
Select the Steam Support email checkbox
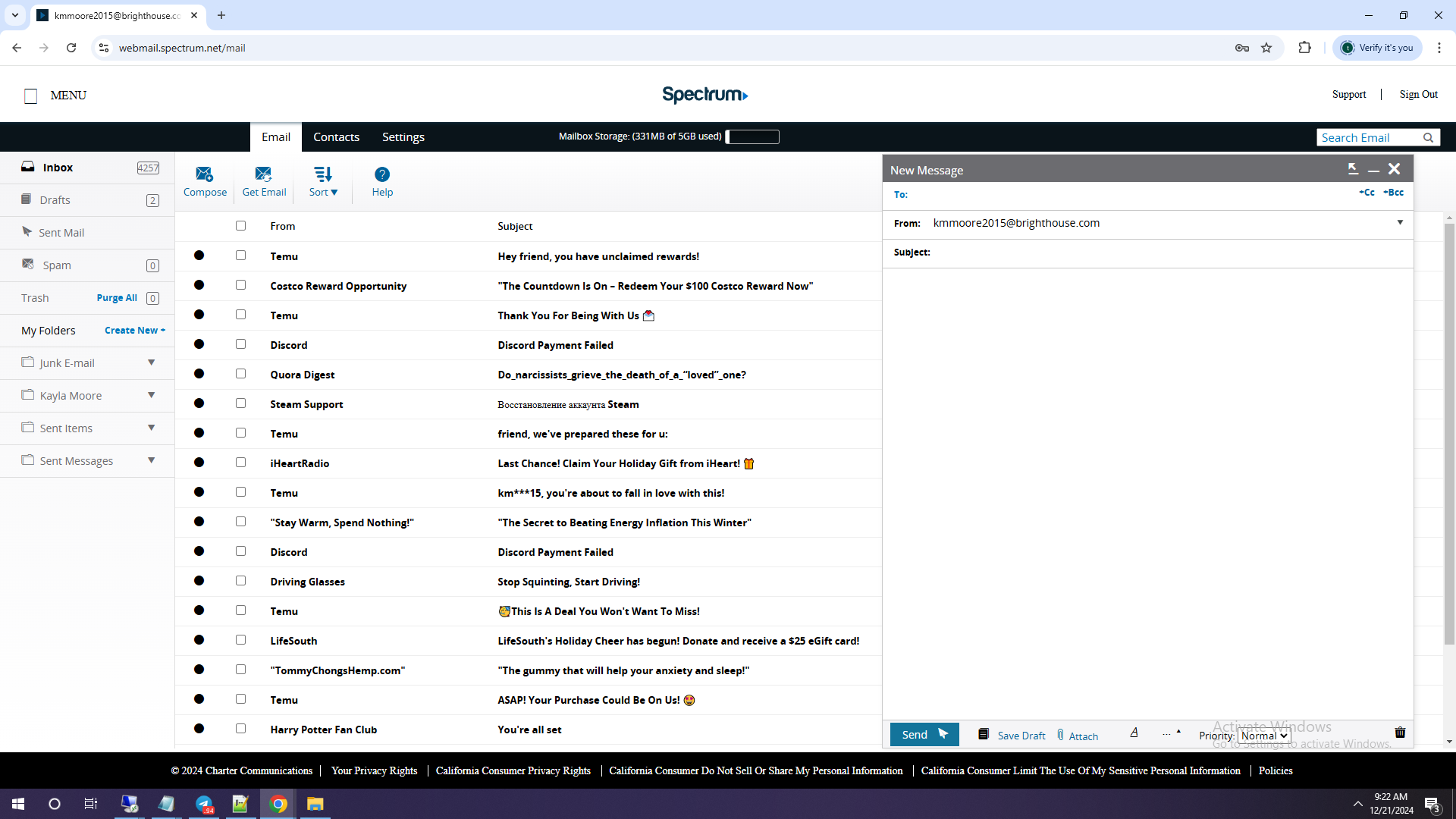240,403
